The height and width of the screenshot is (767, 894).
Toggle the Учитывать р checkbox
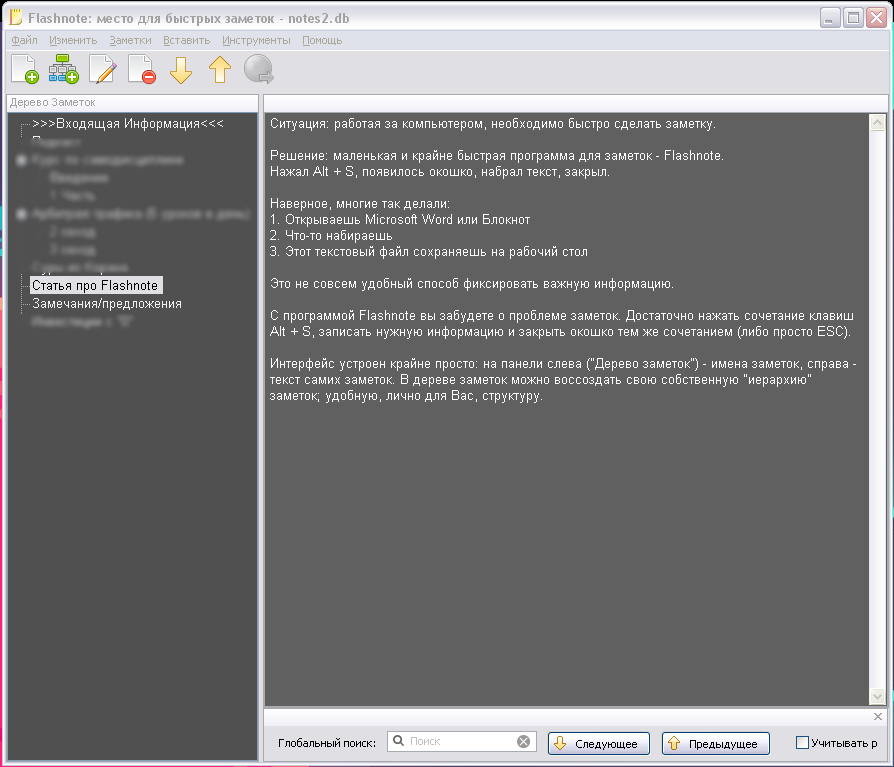pyautogui.click(x=802, y=742)
